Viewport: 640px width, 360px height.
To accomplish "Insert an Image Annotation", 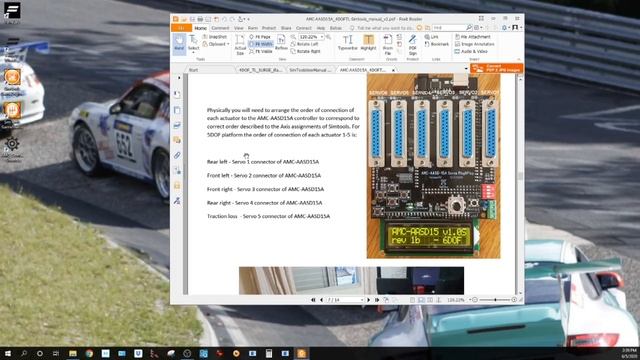I will click(474, 44).
